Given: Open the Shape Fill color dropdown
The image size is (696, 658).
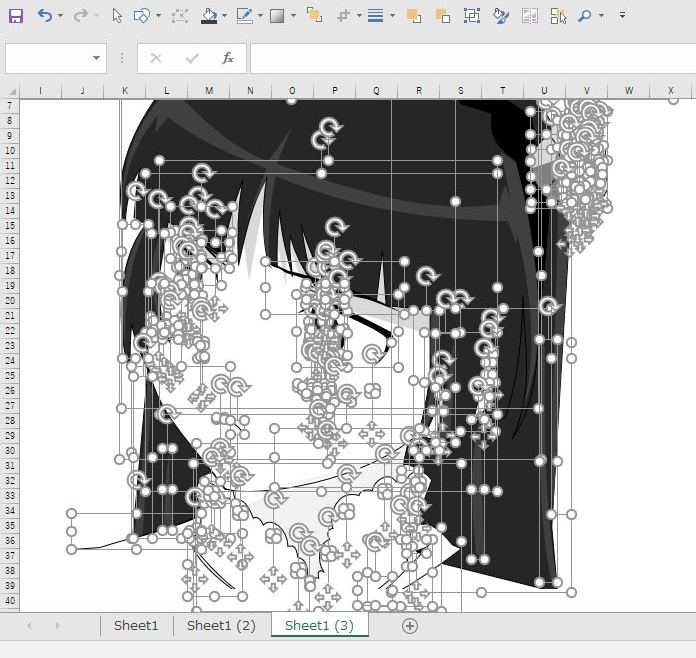Looking at the screenshot, I should [x=224, y=16].
